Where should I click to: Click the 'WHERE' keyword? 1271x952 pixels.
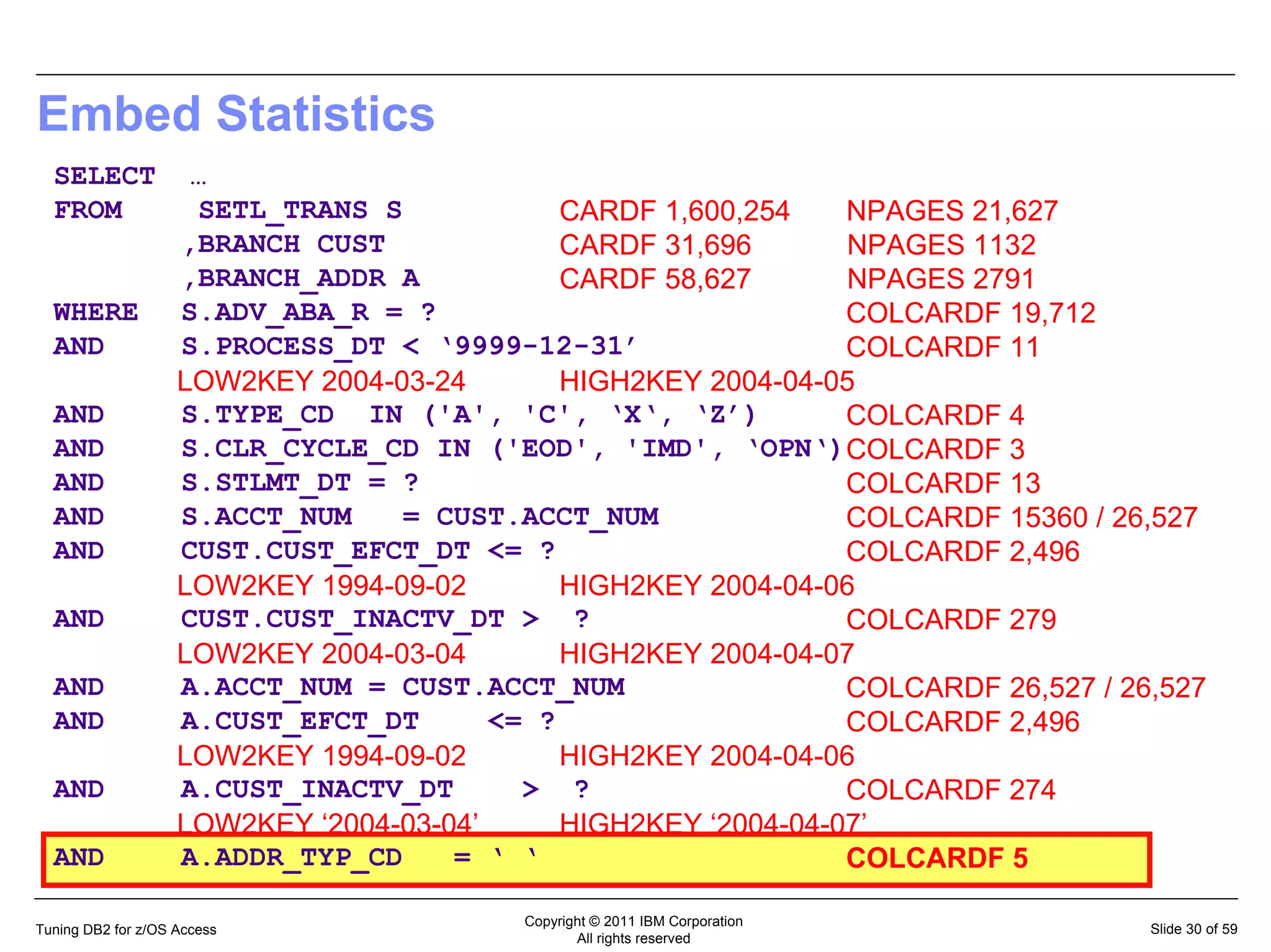pyautogui.click(x=96, y=312)
